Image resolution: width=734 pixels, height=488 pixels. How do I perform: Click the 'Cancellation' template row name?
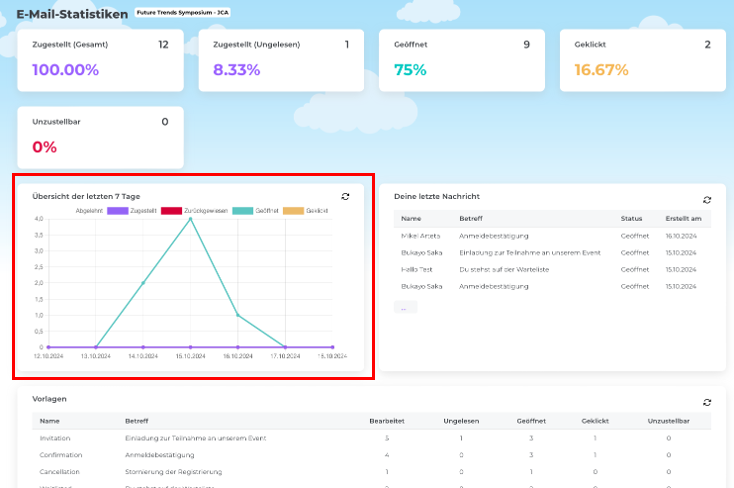click(x=59, y=472)
